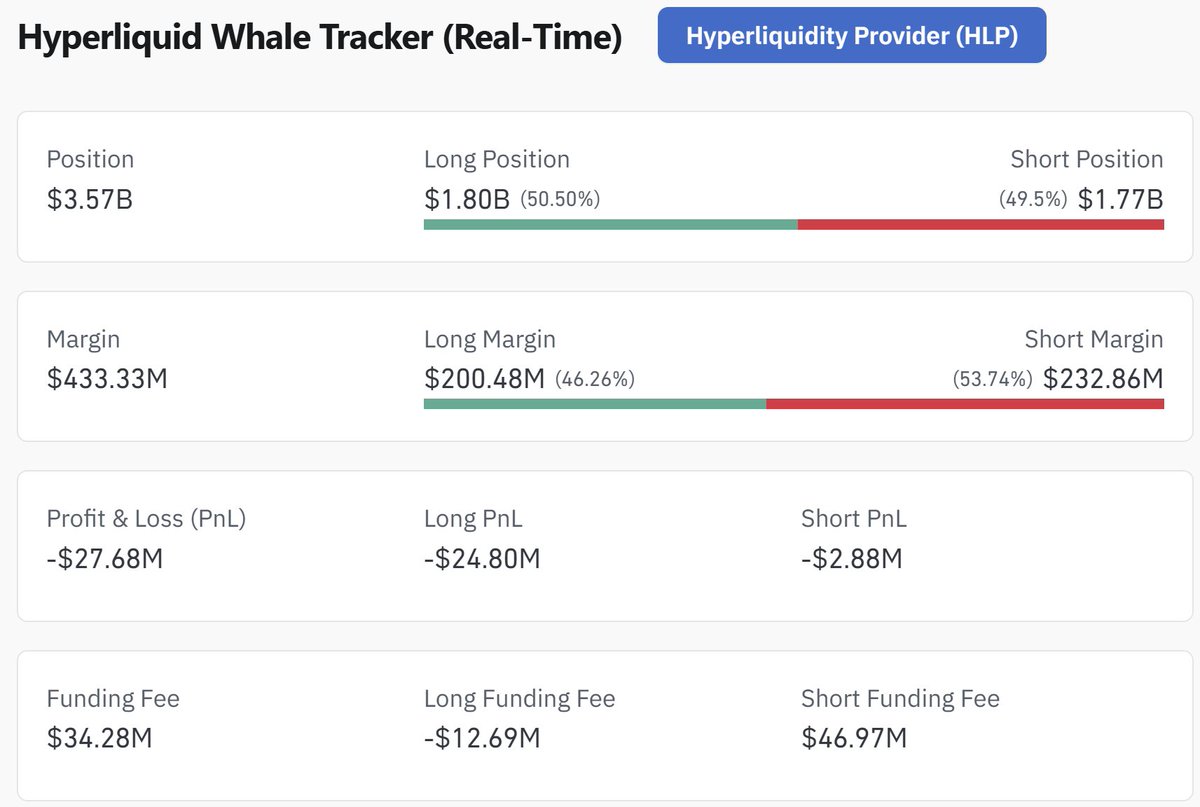Click the Profit & Loss (PnL) label
The image size is (1200, 807).
[146, 519]
